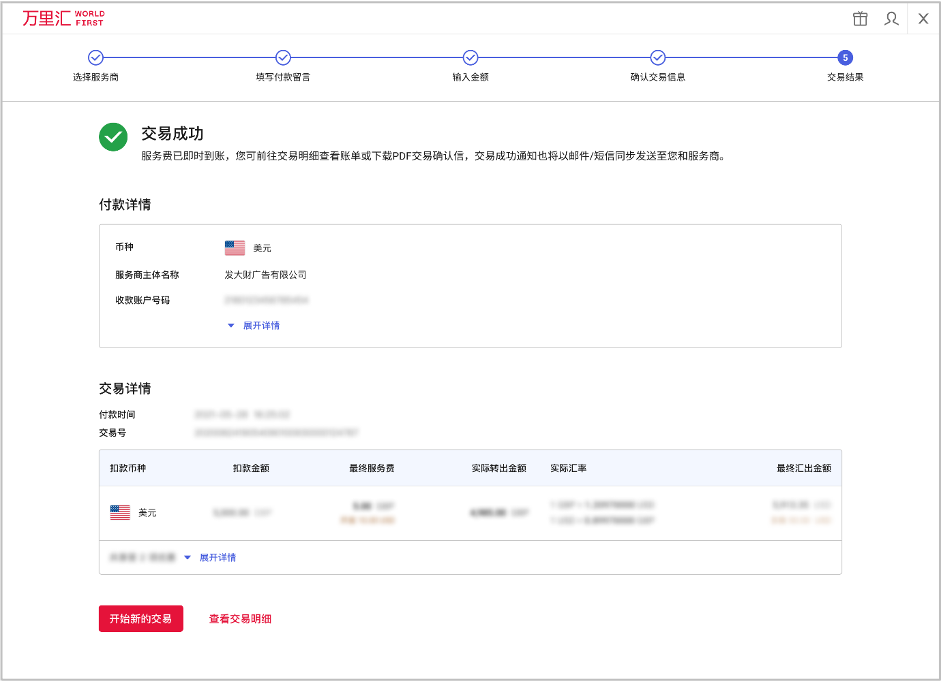Viewport: 941px width, 681px height.
Task: Select the 选择服务商 step checkmark
Action: pos(96,58)
